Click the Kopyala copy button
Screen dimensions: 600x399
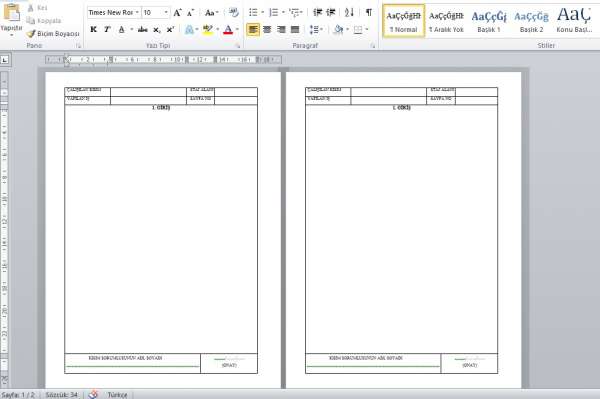tap(44, 21)
